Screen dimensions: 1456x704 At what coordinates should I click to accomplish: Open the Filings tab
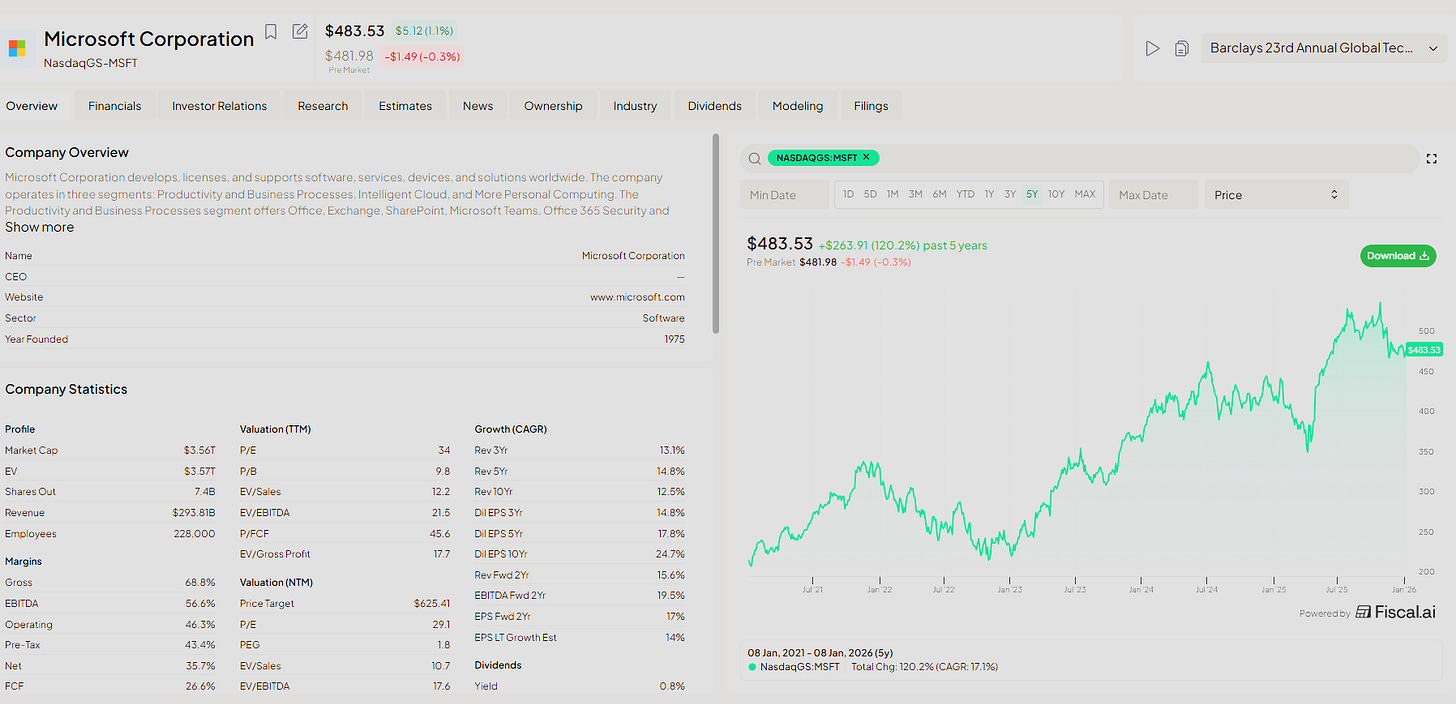(872, 106)
